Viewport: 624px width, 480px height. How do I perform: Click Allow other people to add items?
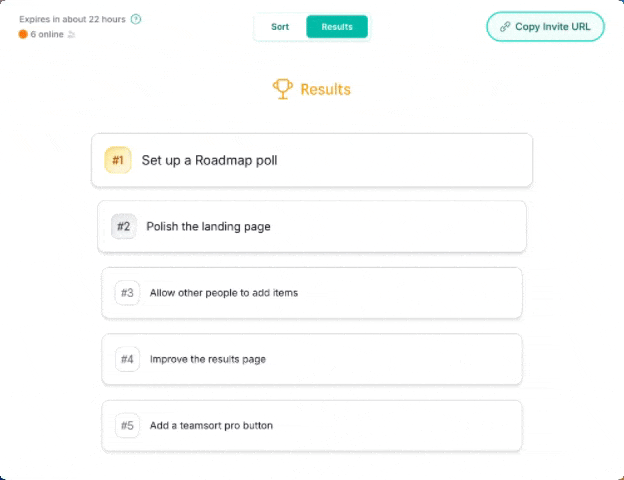point(312,293)
